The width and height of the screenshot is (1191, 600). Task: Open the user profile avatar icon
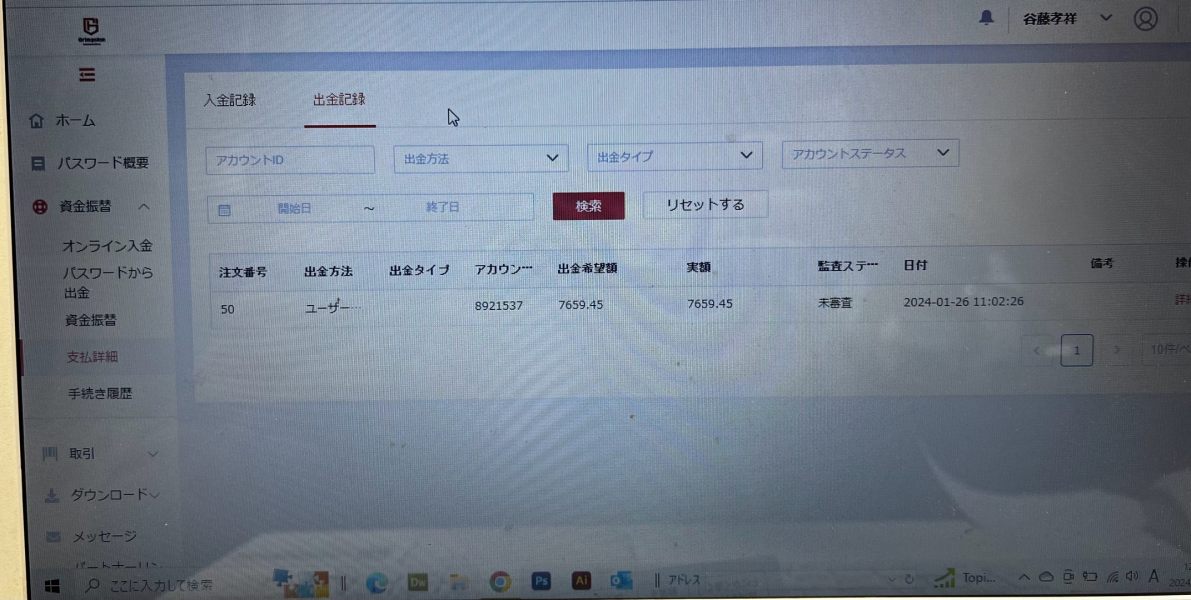click(x=1145, y=18)
